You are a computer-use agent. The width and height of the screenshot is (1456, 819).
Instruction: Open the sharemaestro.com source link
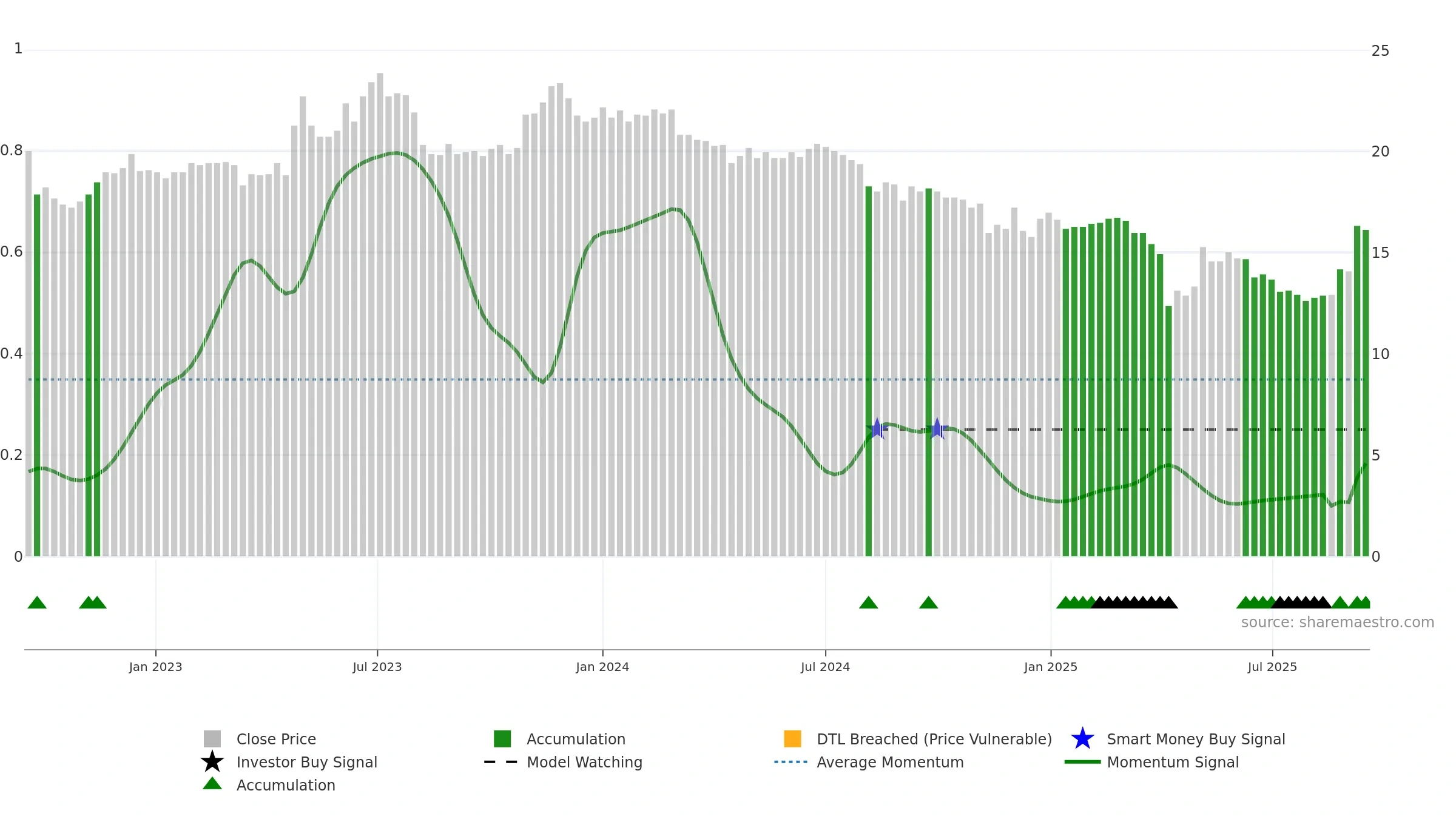(1338, 622)
